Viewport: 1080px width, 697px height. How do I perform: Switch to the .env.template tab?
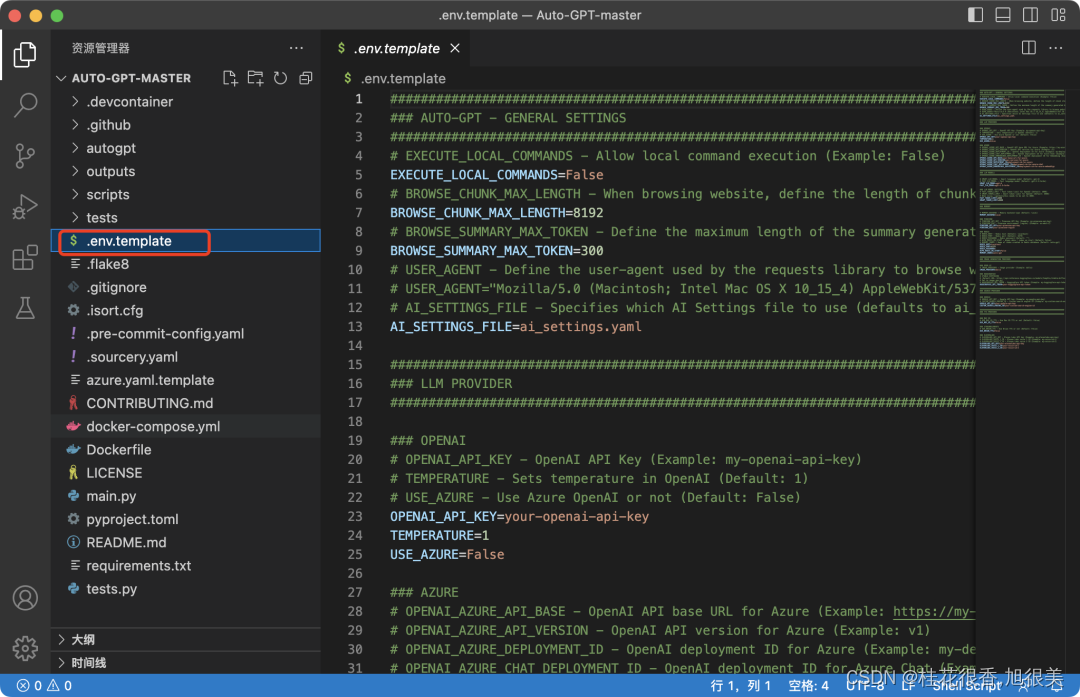pos(397,48)
